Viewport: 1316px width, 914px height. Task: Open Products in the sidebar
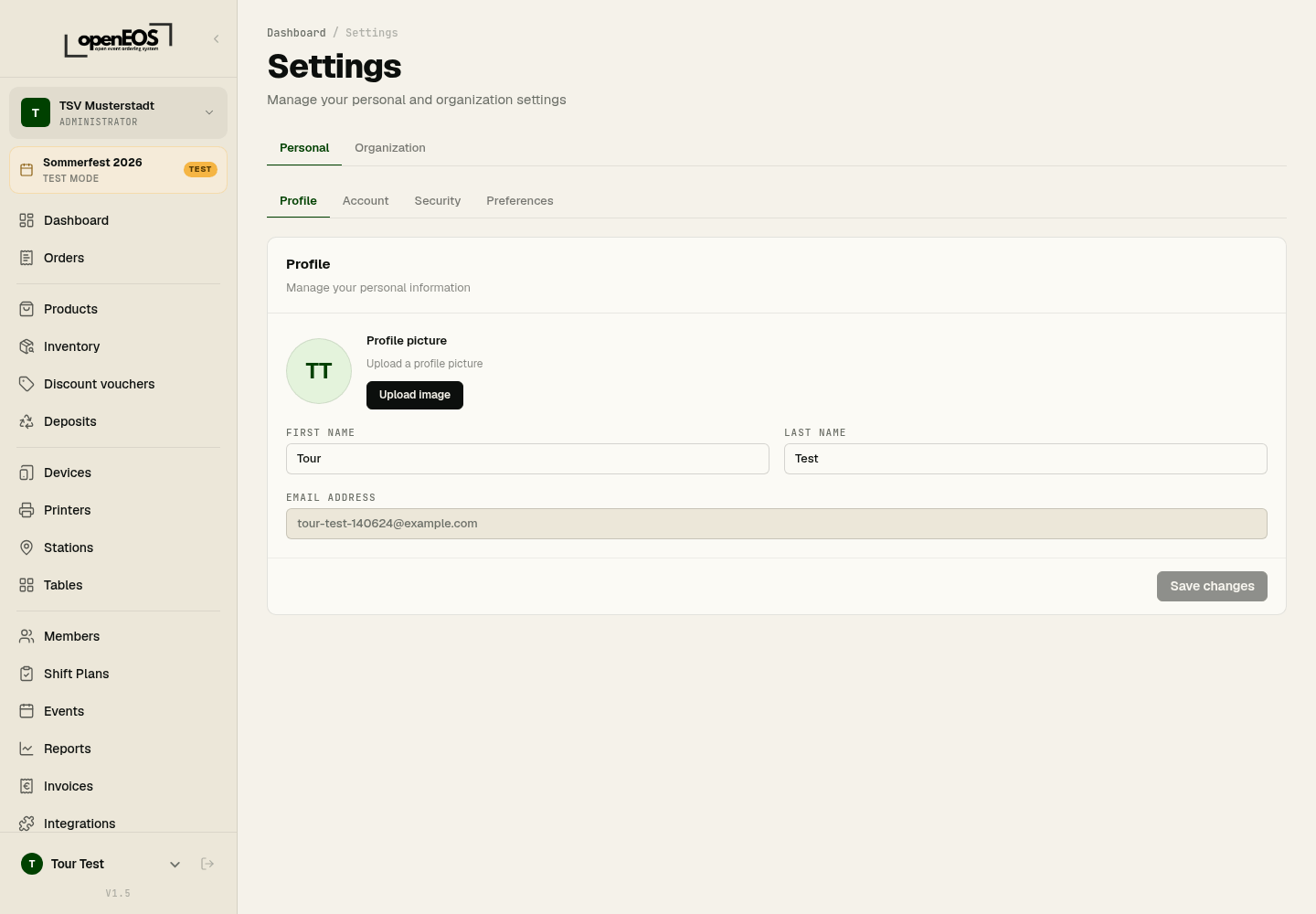(x=70, y=309)
